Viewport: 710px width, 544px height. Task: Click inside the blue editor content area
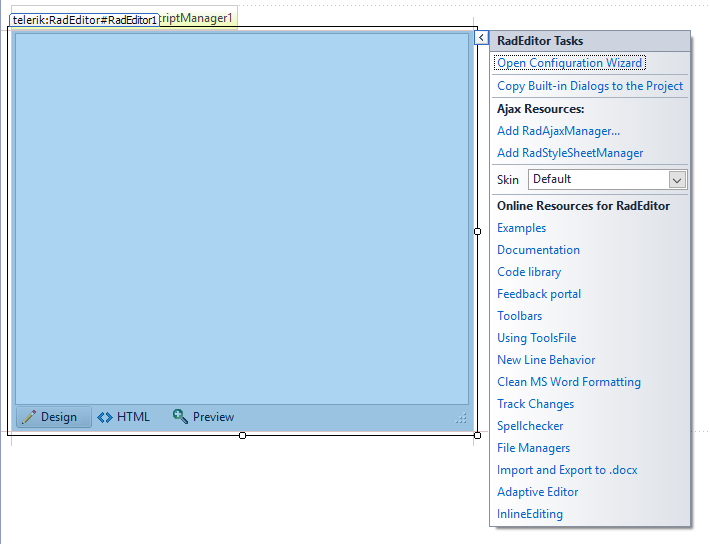[242, 218]
